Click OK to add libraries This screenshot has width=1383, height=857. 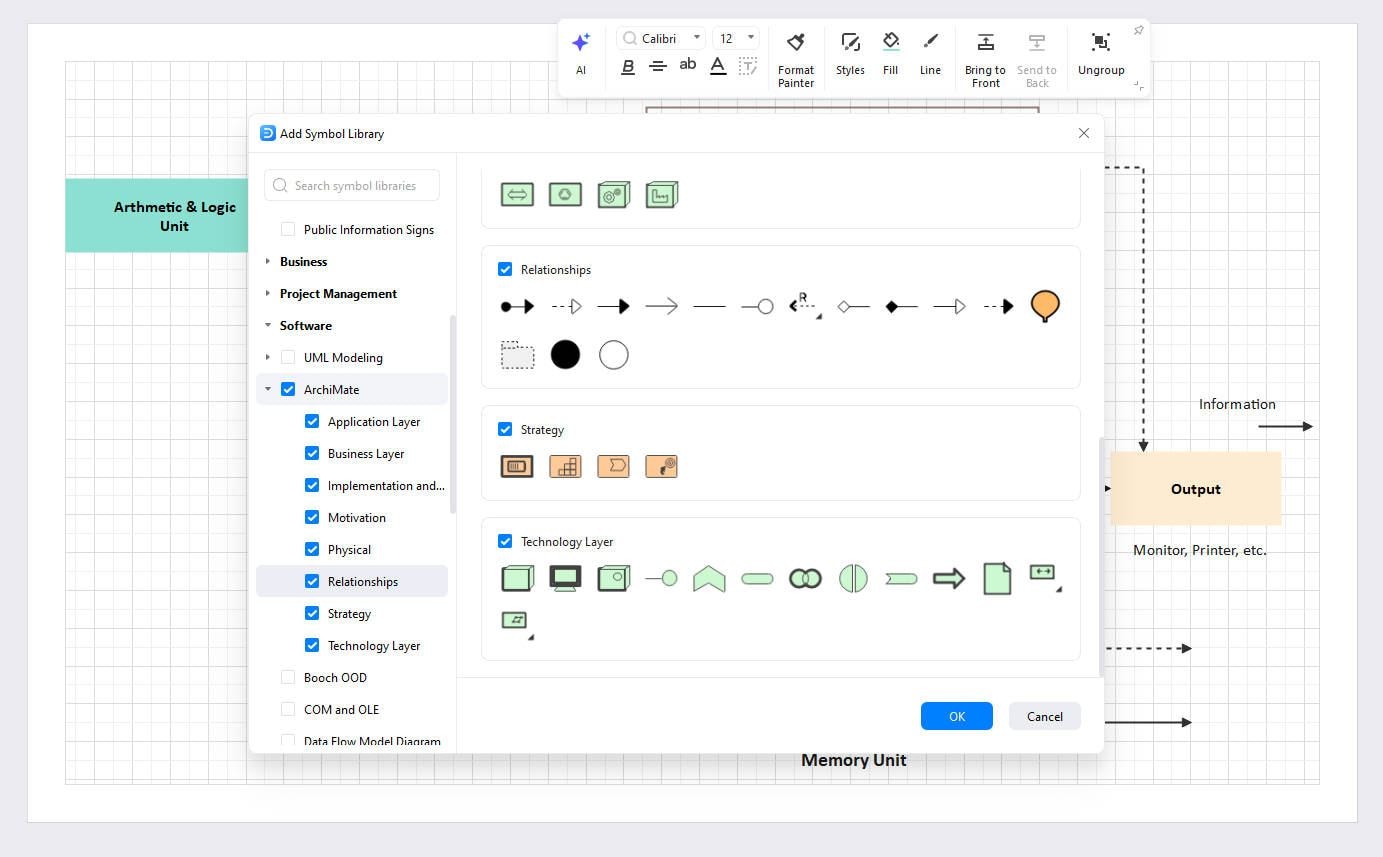pyautogui.click(x=957, y=716)
